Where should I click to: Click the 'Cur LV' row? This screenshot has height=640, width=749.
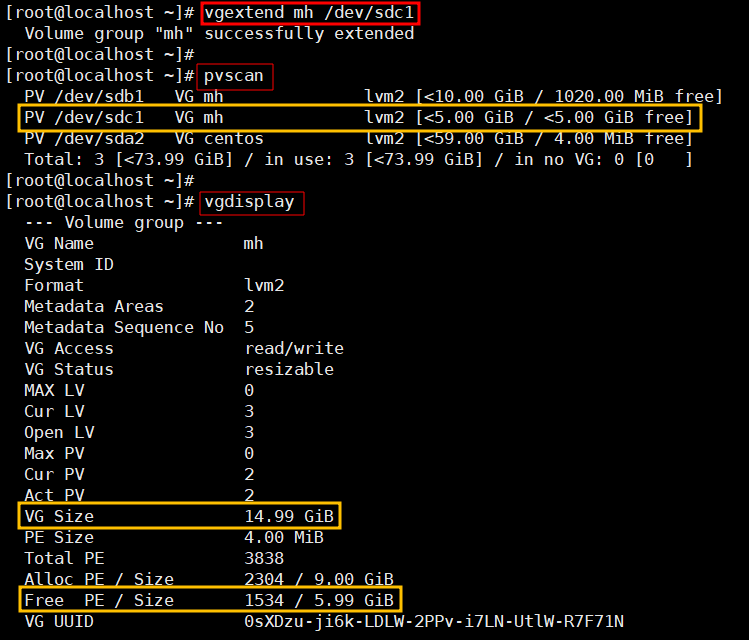139,412
